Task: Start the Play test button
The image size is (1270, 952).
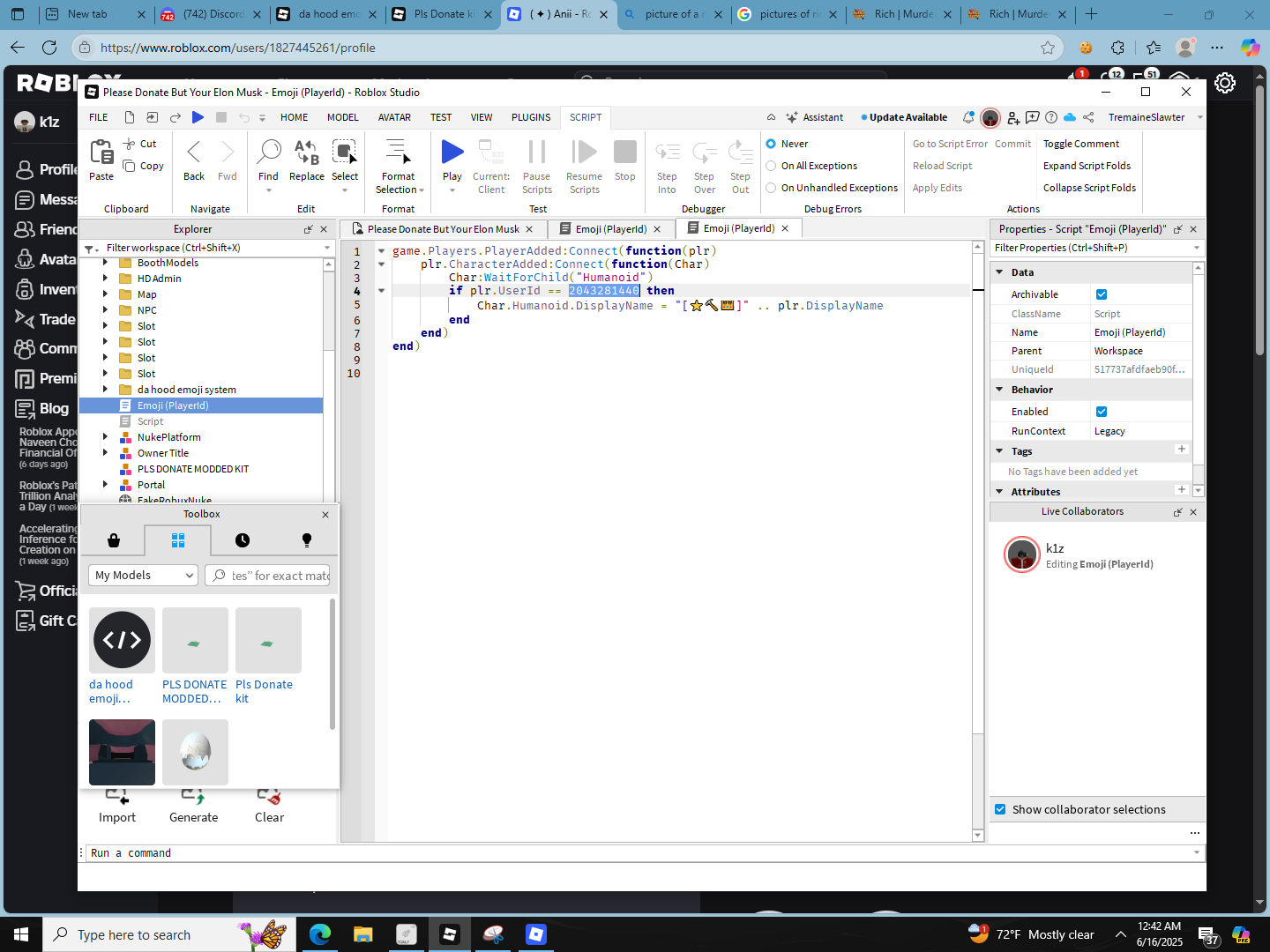Action: (452, 152)
